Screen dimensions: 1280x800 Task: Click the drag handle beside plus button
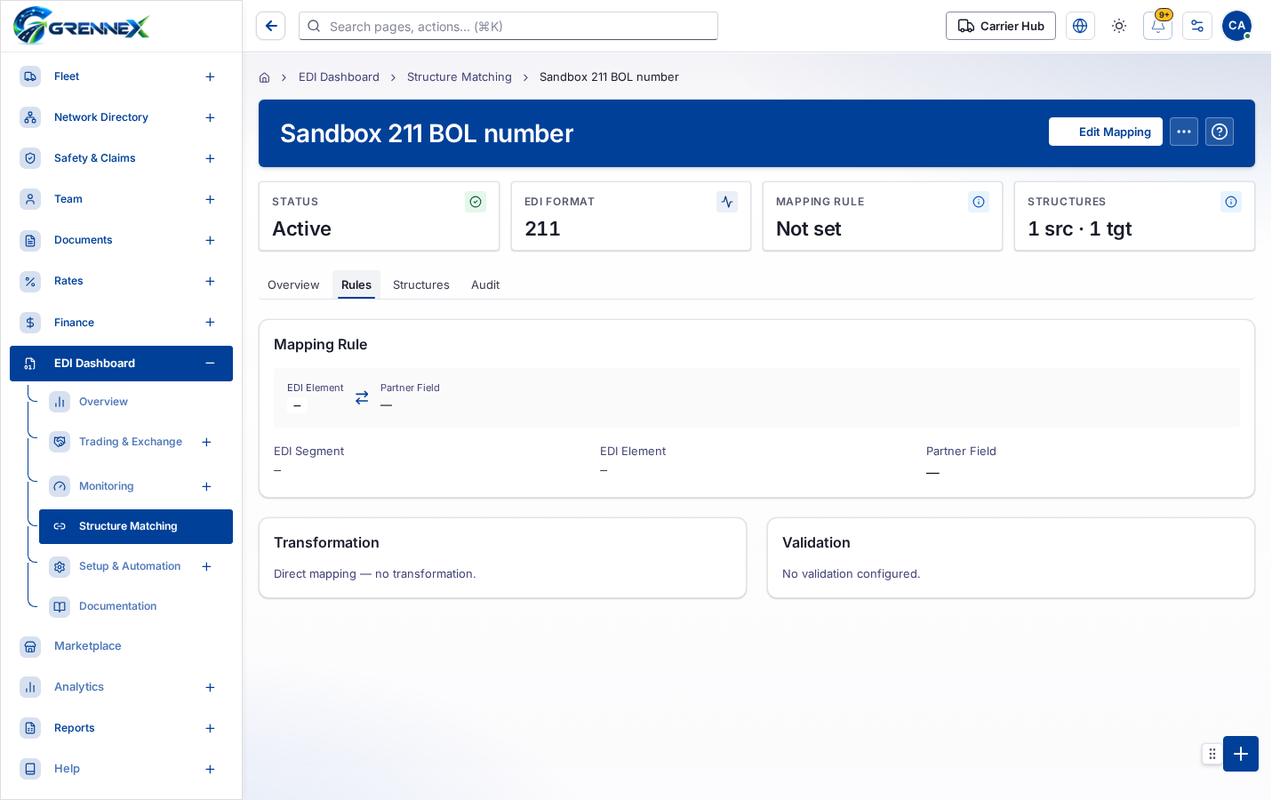pos(1212,754)
